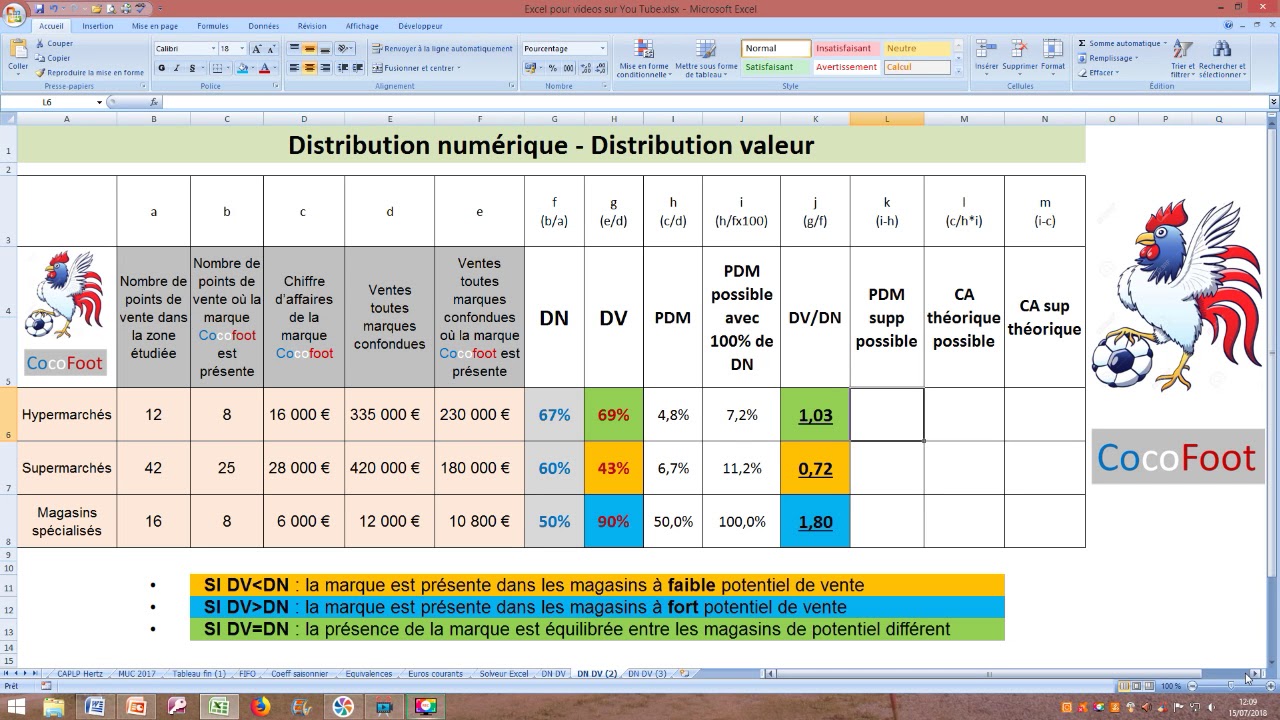Remove a decimal place
The image size is (1280, 720).
[600, 68]
